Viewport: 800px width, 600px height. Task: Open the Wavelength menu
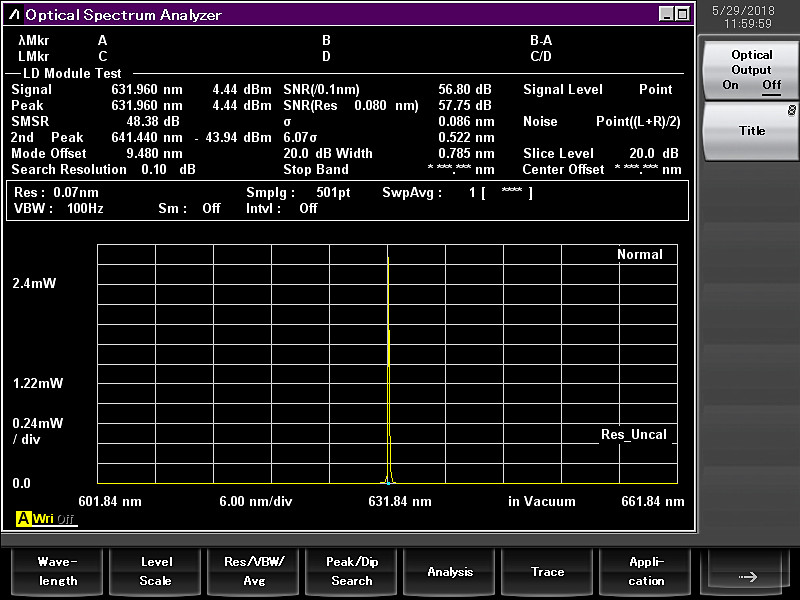57,571
